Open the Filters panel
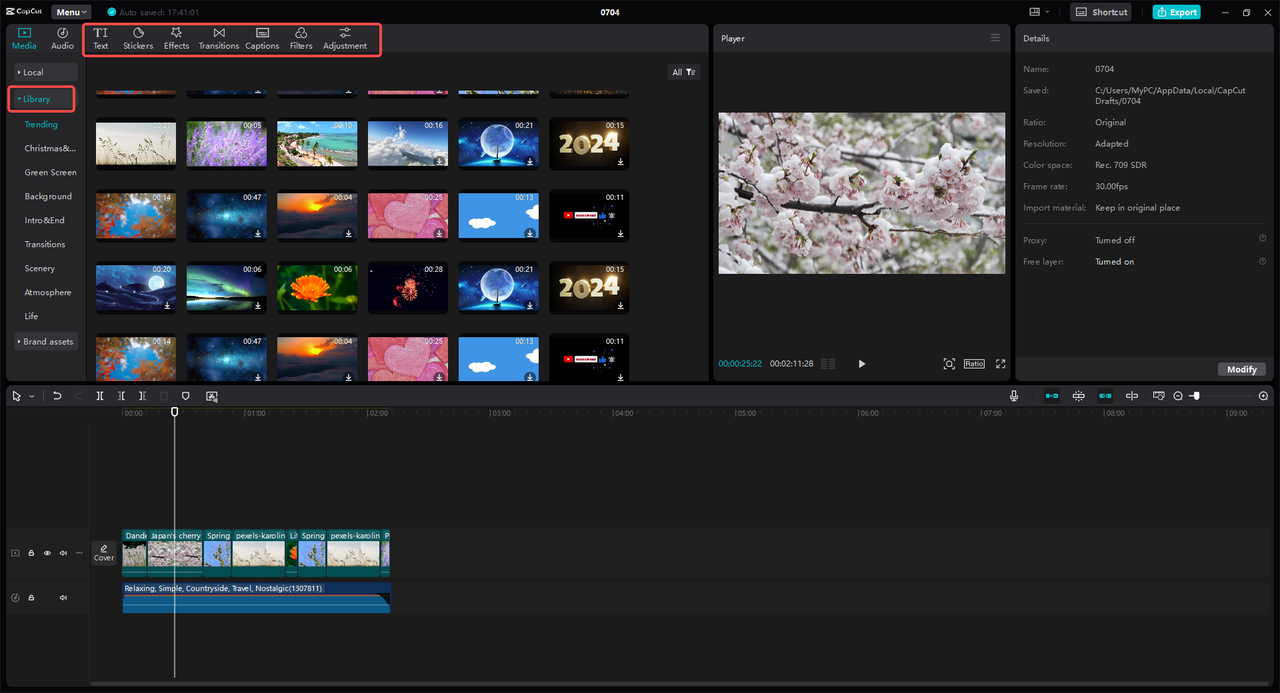 301,38
